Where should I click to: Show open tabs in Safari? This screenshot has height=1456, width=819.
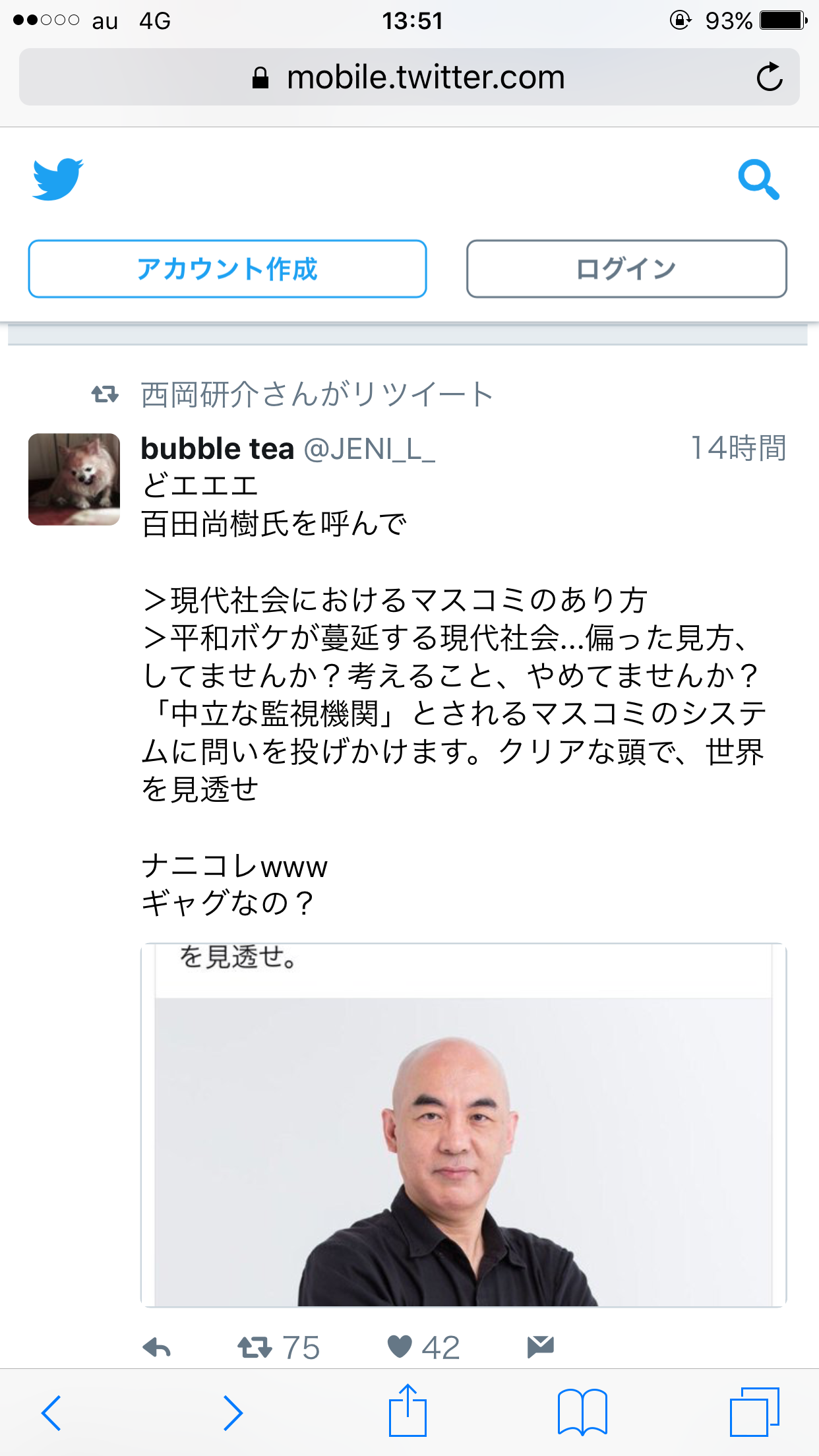[754, 1412]
